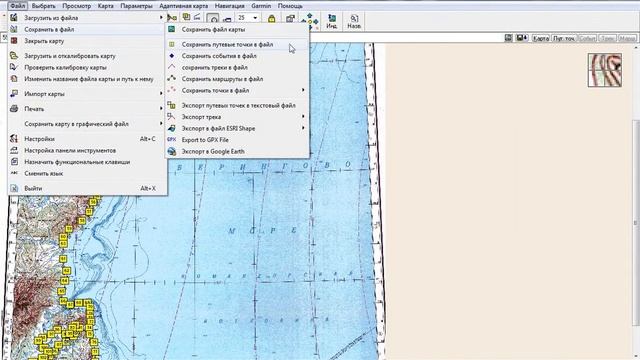Open the Файл menu
The image size is (640, 360).
pos(17,6)
